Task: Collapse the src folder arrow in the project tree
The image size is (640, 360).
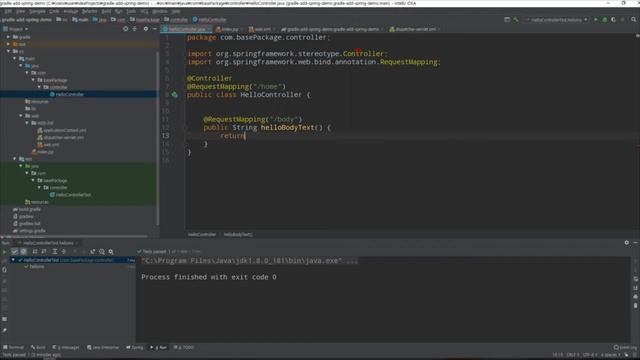Action: [x=9, y=51]
